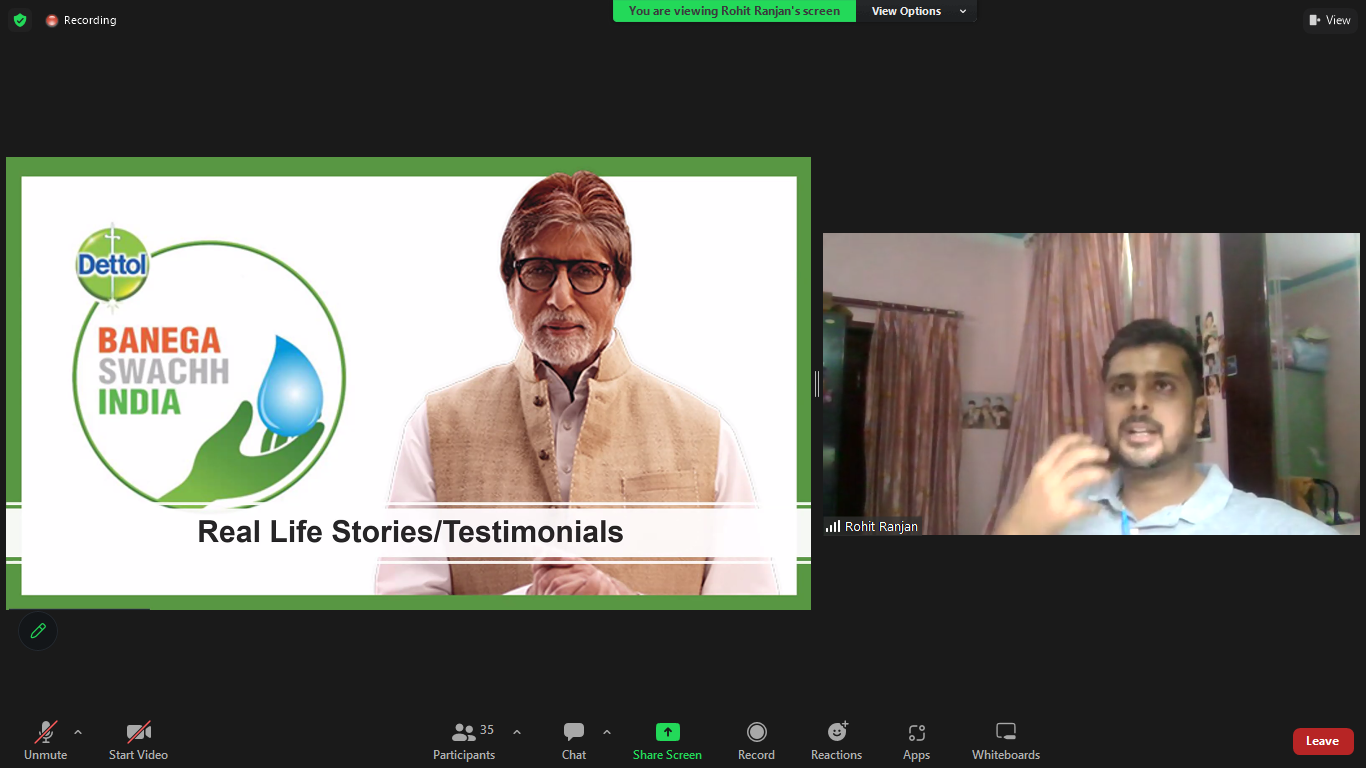The image size is (1366, 768).
Task: Expand audio settings arrow beside Unmute
Action: tap(78, 732)
